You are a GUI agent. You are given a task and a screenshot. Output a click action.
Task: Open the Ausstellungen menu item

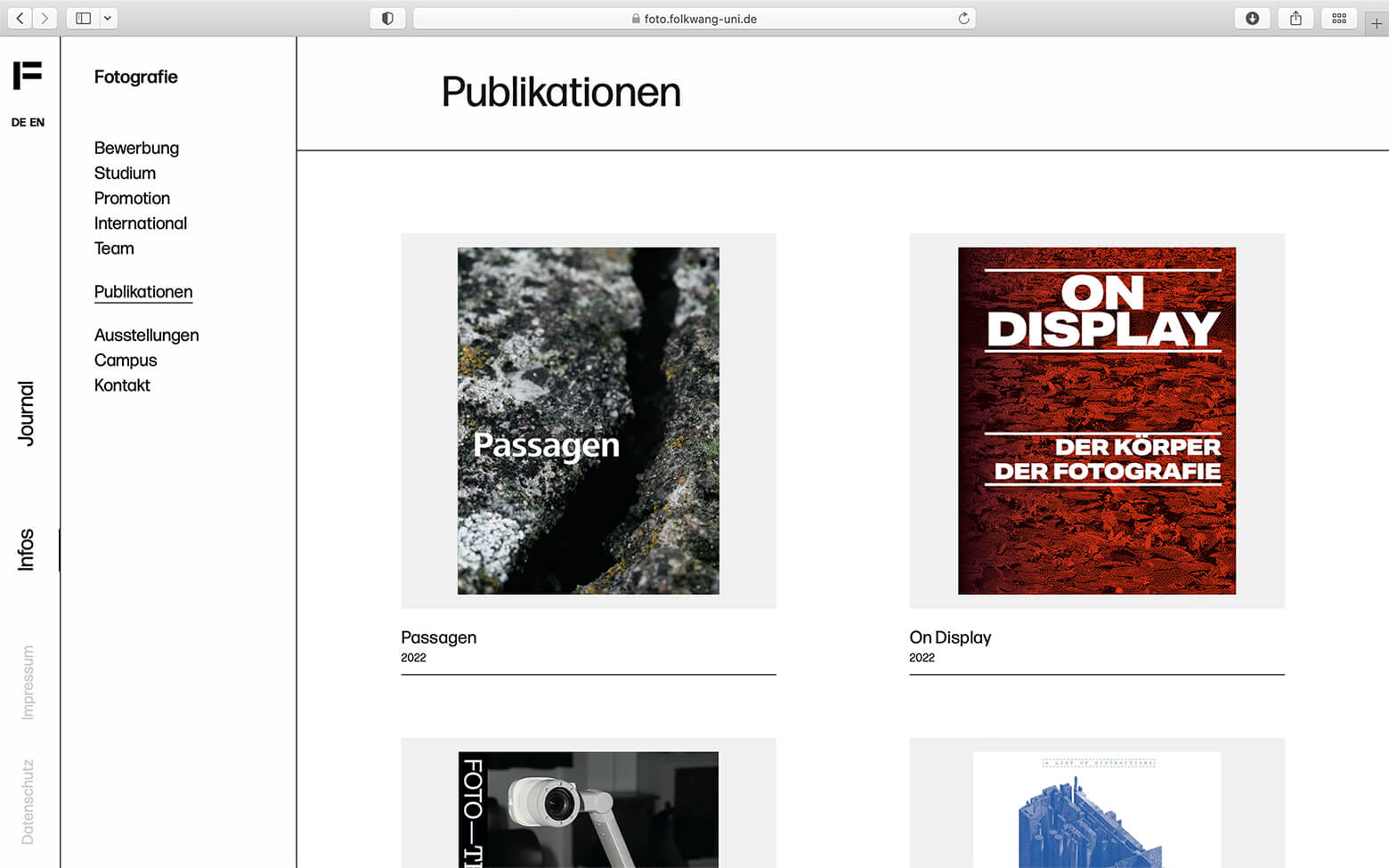[x=147, y=335]
